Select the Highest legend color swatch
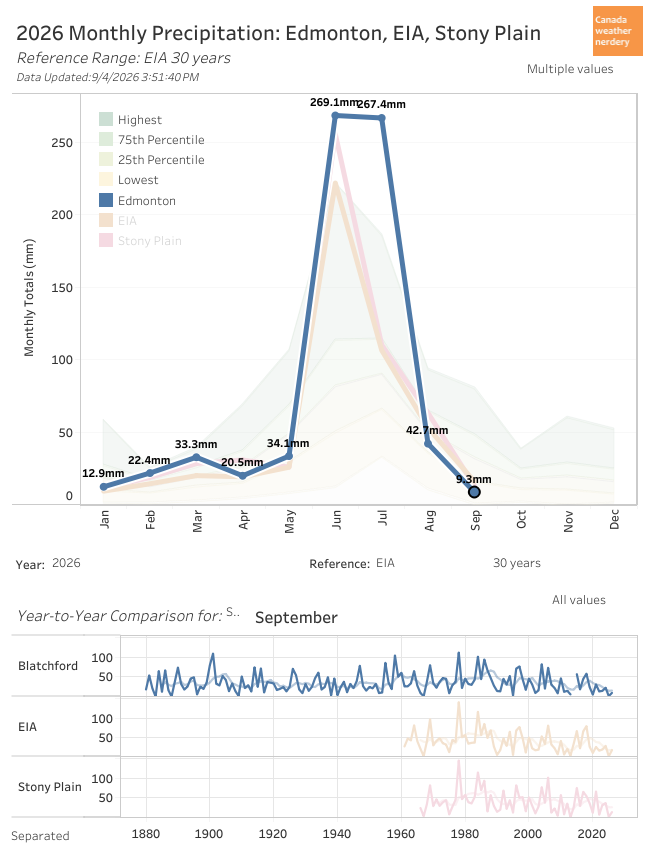Screen dimensions: 649x859 point(106,119)
